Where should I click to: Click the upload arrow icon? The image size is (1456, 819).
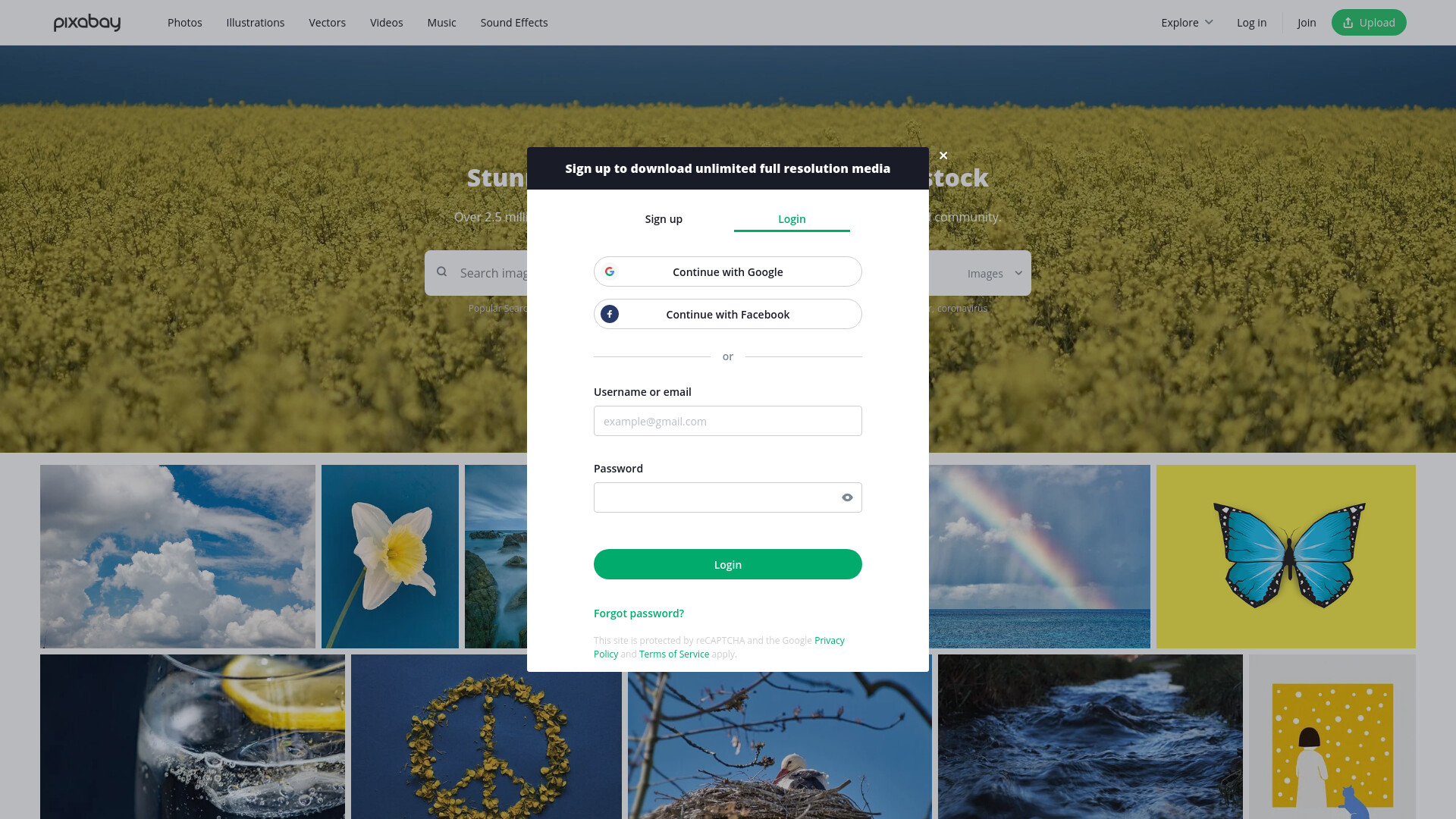[1348, 23]
